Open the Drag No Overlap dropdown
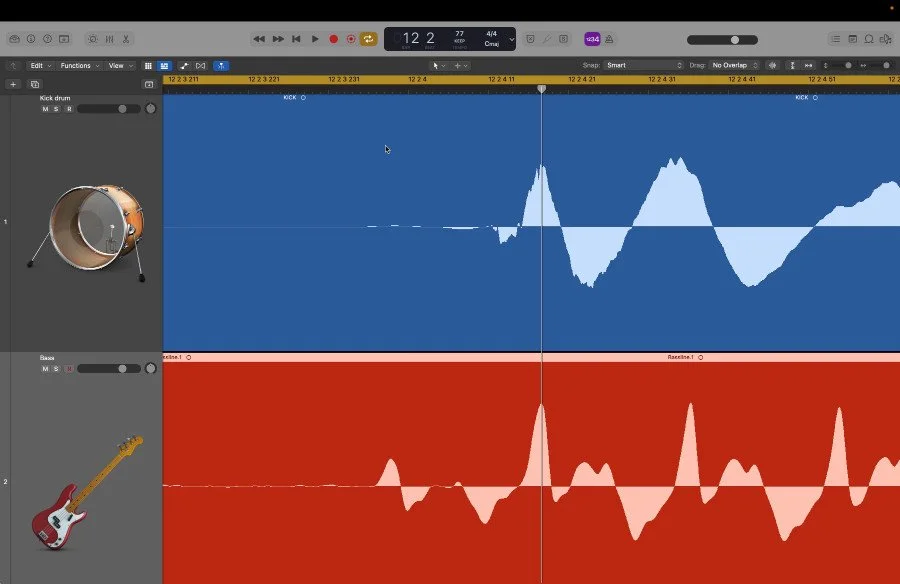900x584 pixels. (x=735, y=65)
